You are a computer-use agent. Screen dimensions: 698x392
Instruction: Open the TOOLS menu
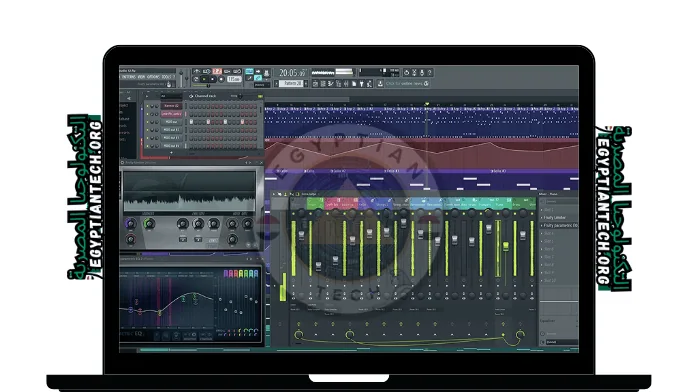pos(166,77)
